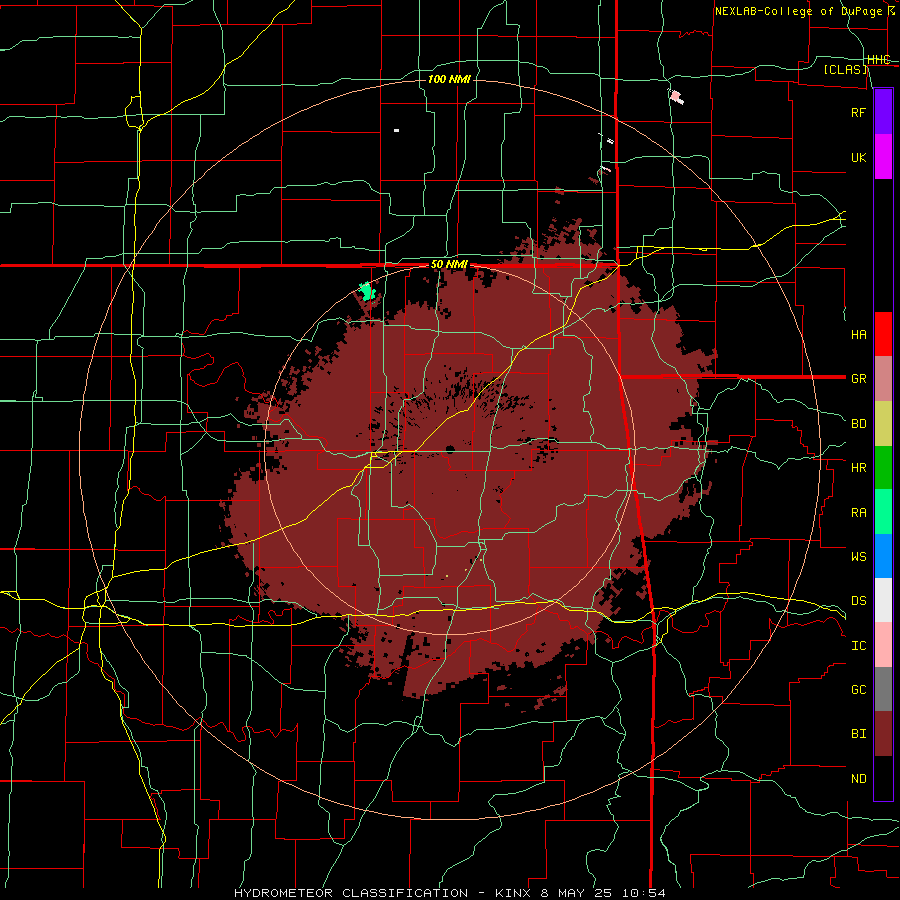Screen dimensions: 900x900
Task: Click the IC legend label
Action: tap(858, 646)
